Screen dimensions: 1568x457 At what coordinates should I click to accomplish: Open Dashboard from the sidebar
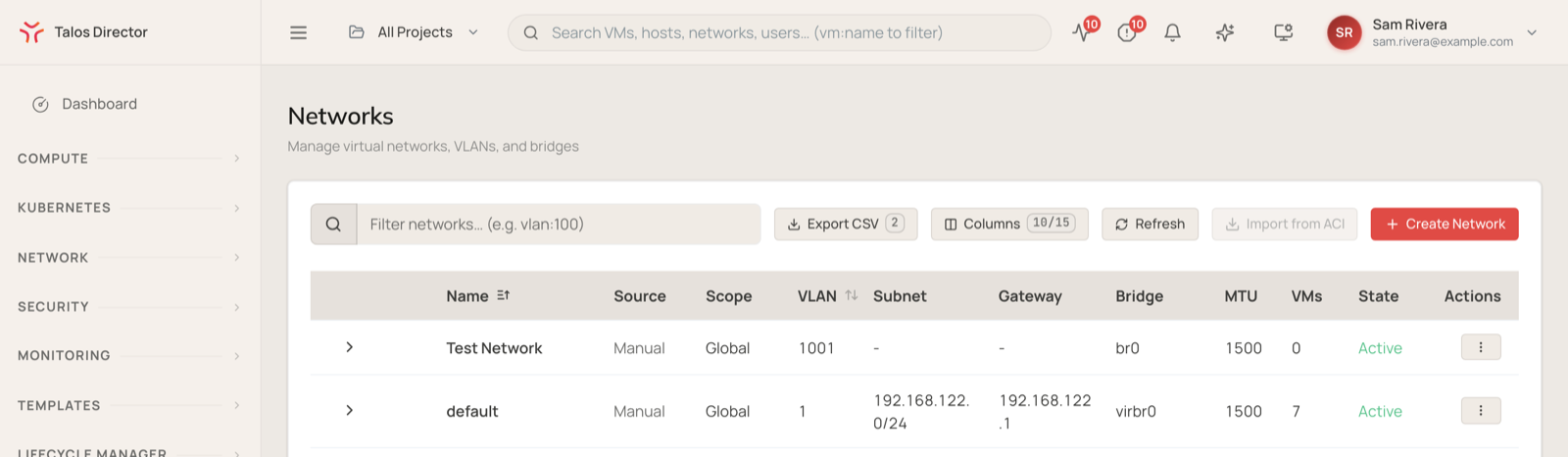tap(99, 104)
